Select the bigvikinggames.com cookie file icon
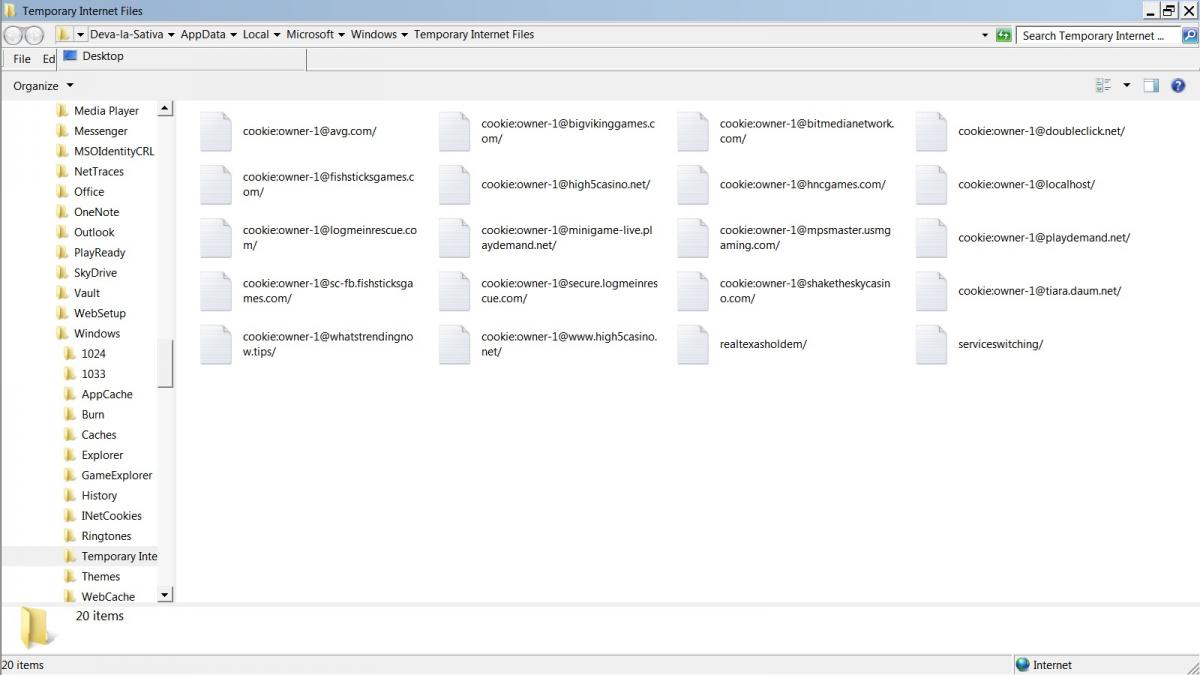This screenshot has height=675, width=1200. click(454, 131)
